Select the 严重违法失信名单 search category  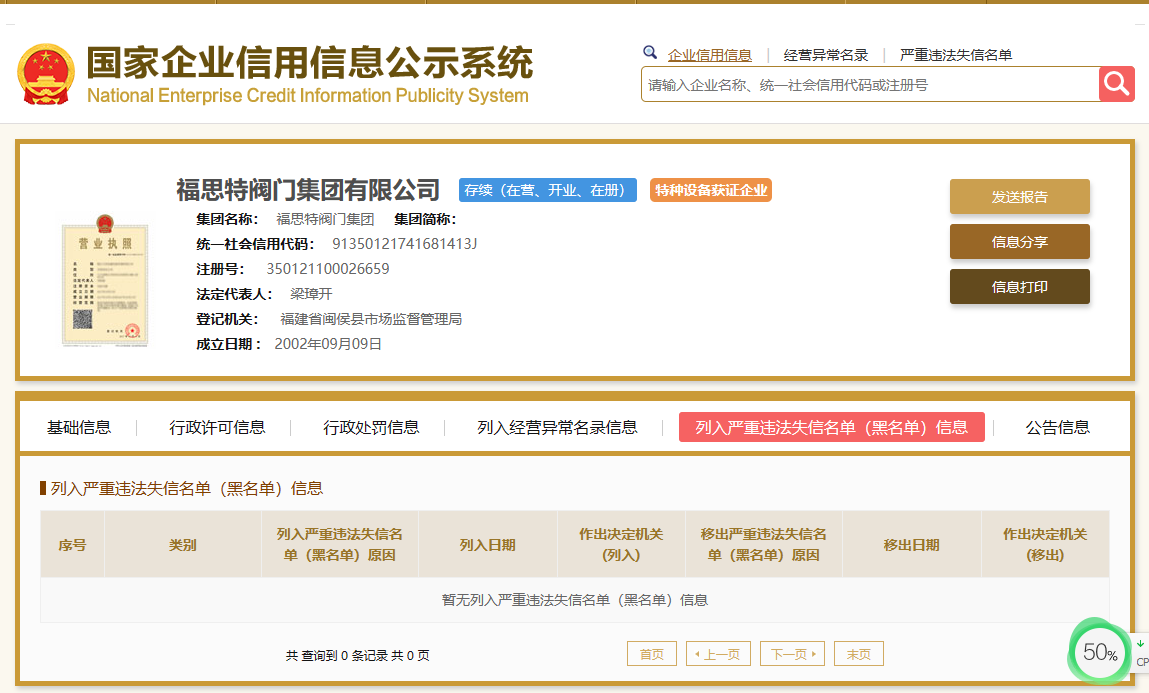pos(956,55)
